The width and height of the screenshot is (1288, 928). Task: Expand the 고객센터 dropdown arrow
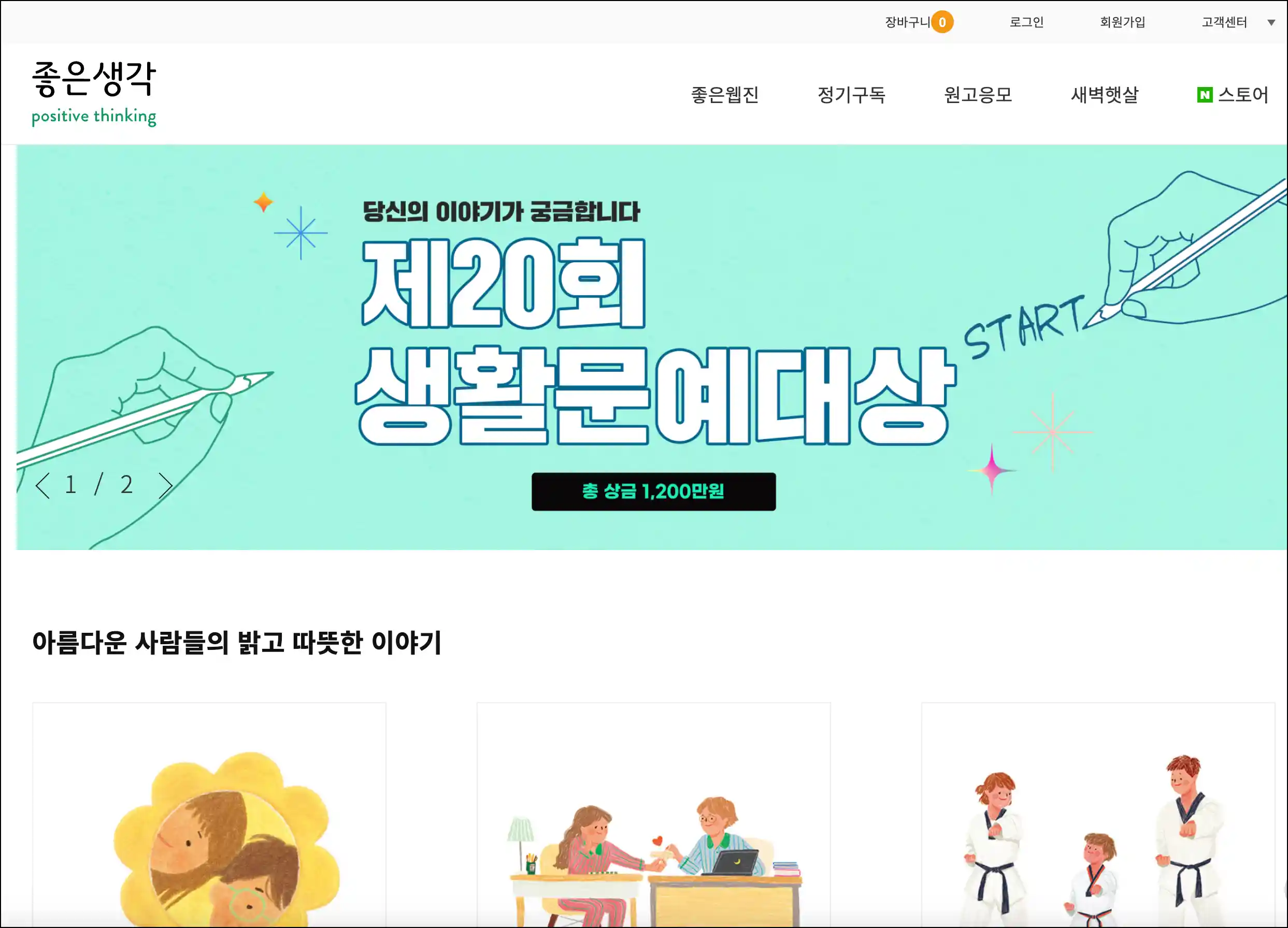click(1271, 23)
